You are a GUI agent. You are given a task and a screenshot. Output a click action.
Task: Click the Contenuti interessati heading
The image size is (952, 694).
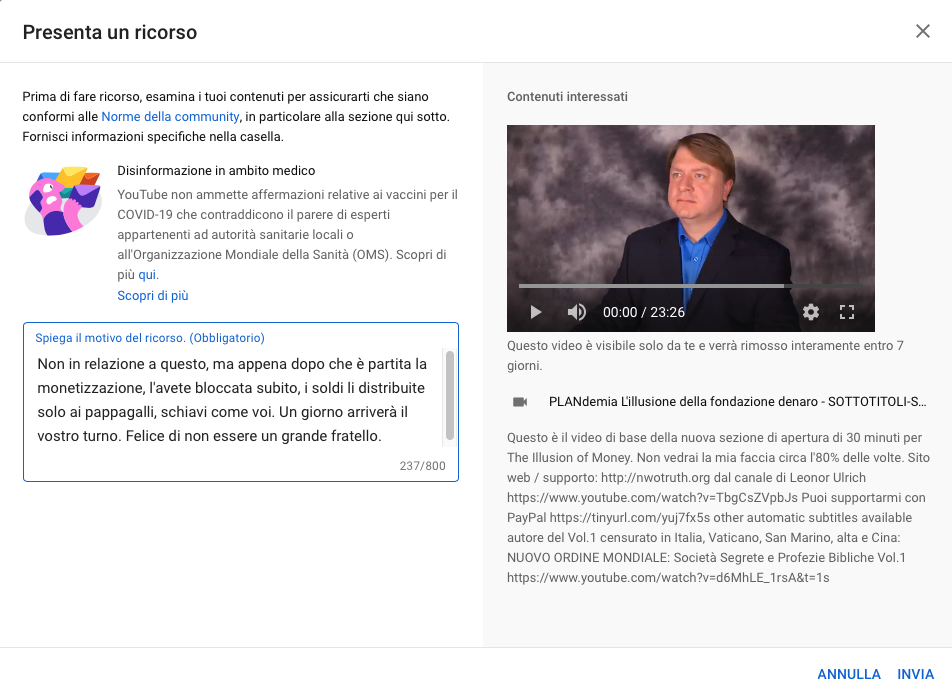pyautogui.click(x=567, y=97)
